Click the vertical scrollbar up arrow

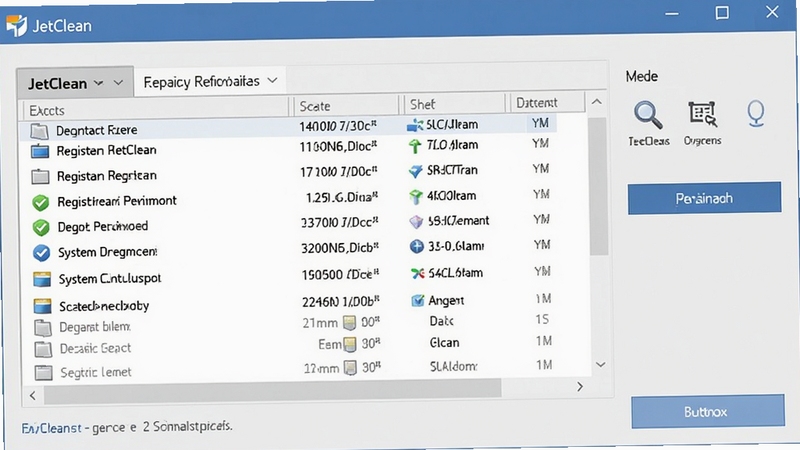(x=596, y=102)
